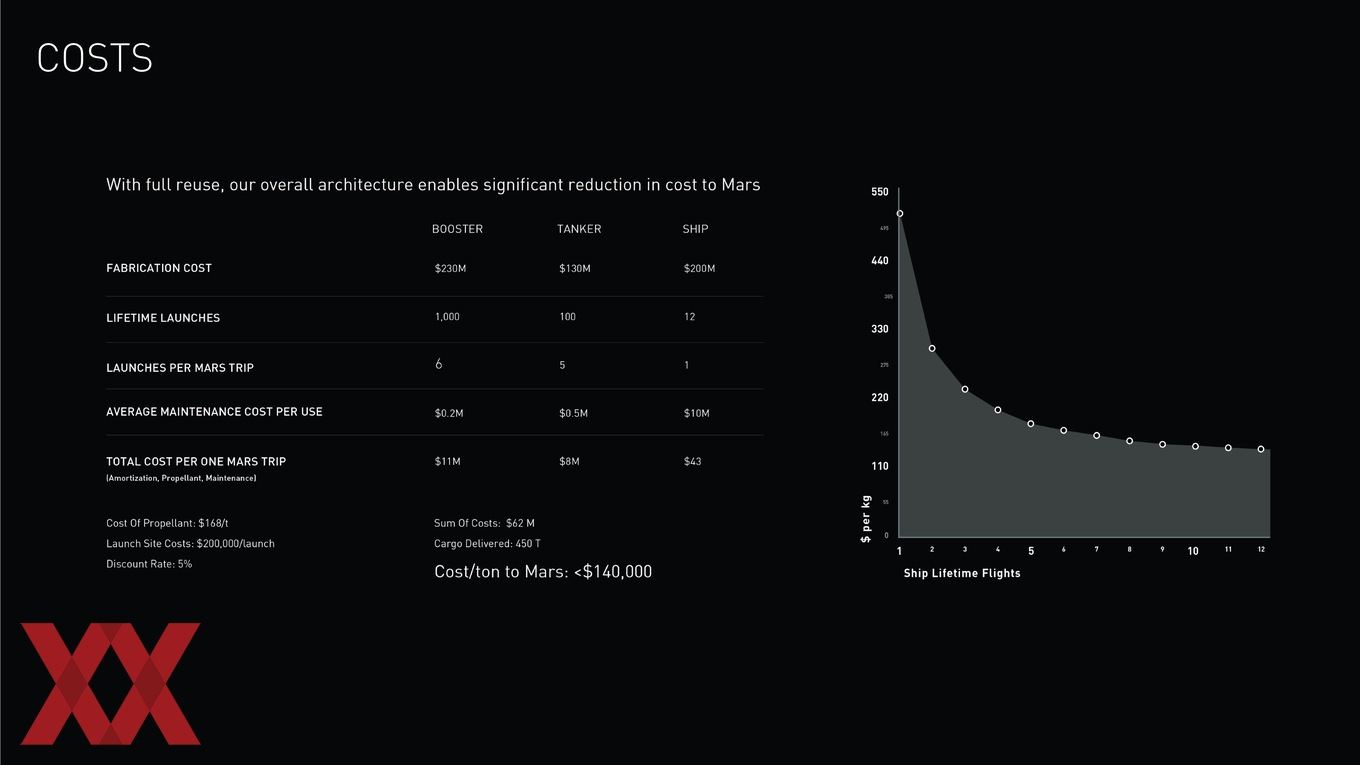This screenshot has height=765, width=1360.
Task: Select the SHIP column header
Action: [695, 229]
